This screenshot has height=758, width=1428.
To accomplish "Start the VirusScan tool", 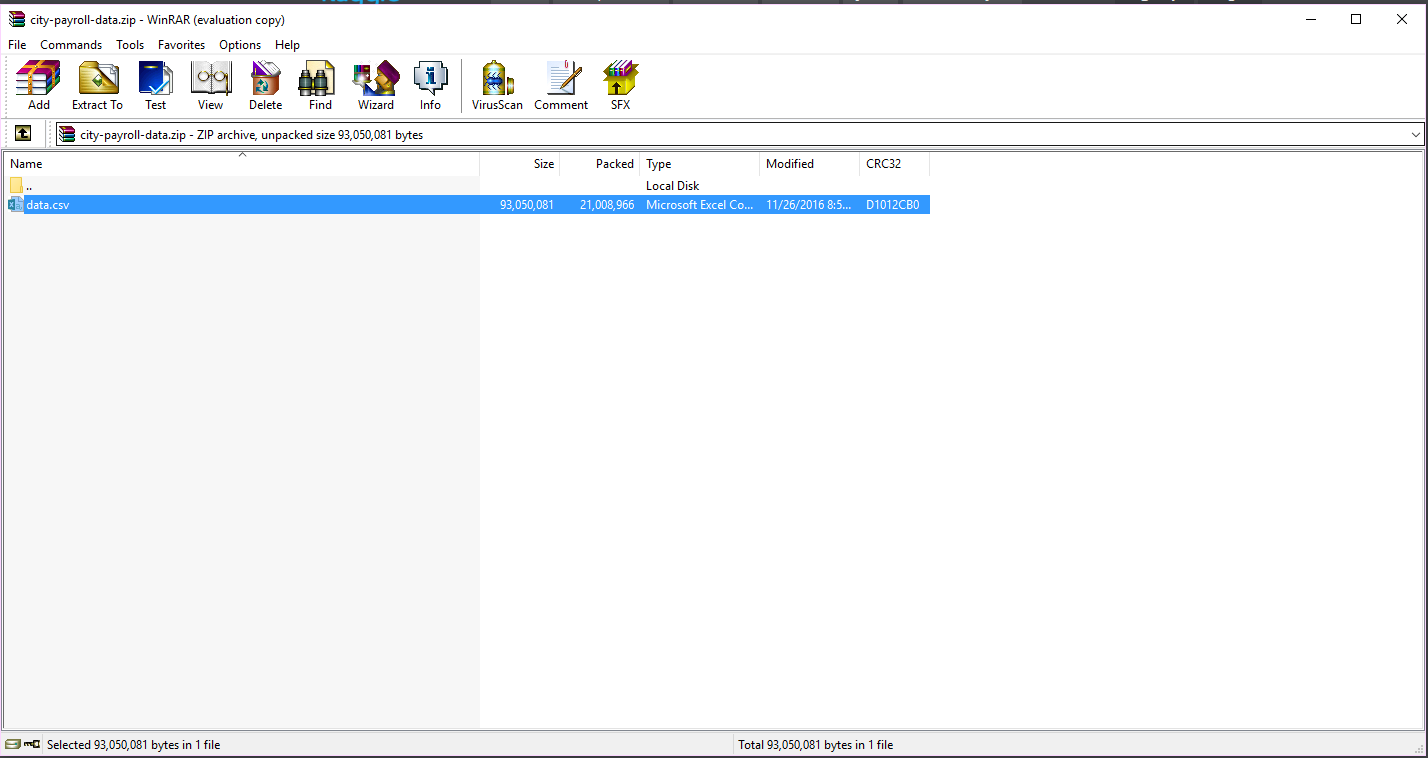I will tap(497, 86).
